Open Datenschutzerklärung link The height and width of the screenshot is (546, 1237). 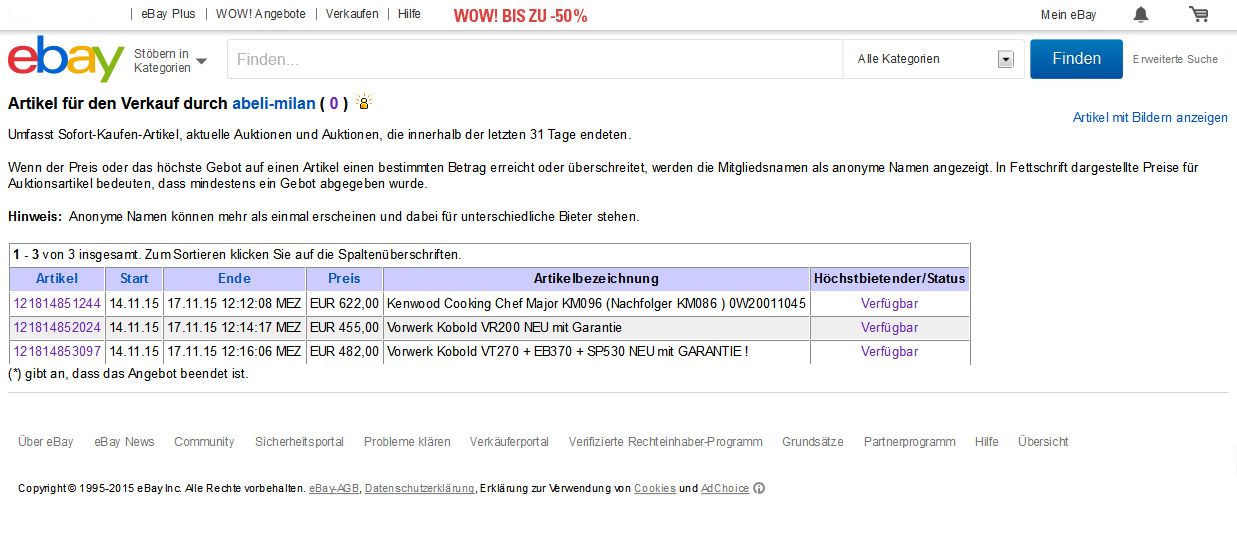pyautogui.click(x=420, y=488)
